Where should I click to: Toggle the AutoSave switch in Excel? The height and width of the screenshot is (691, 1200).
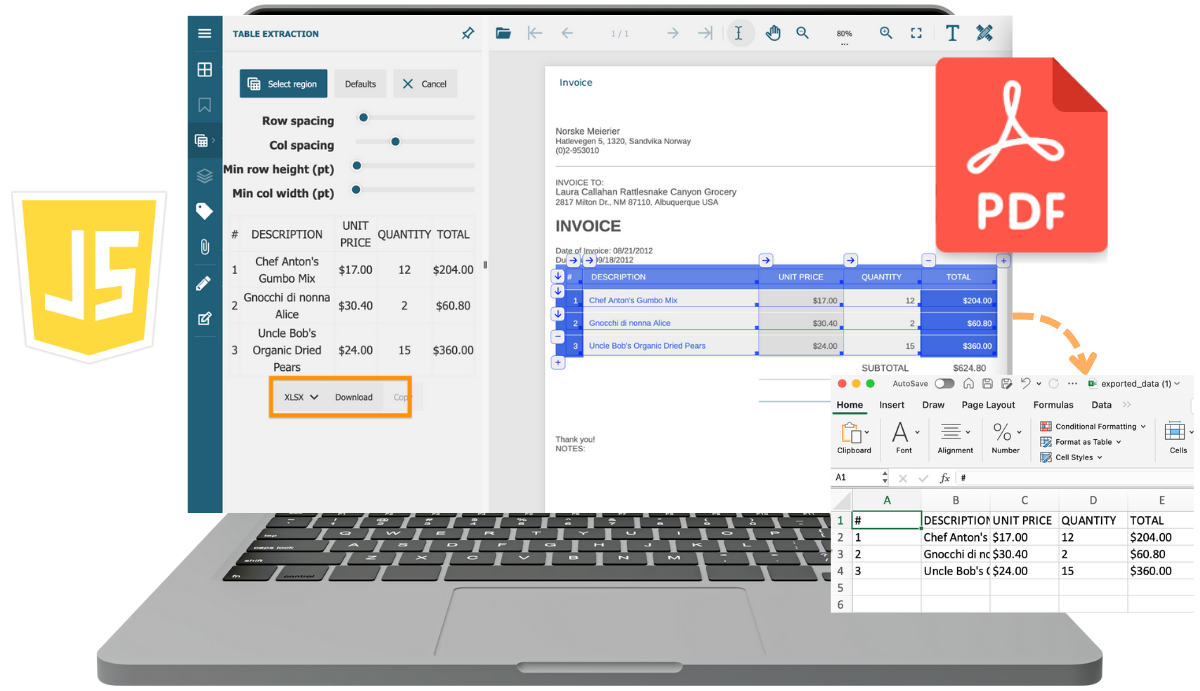pos(944,384)
